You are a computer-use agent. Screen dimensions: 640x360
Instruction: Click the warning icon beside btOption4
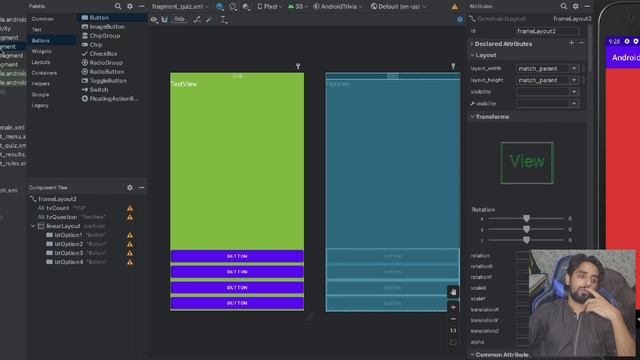[130, 262]
